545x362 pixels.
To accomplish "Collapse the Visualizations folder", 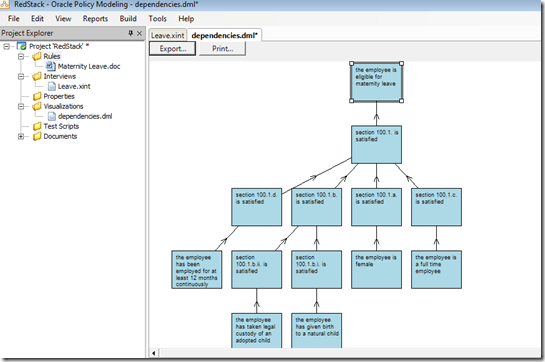I will 21,106.
